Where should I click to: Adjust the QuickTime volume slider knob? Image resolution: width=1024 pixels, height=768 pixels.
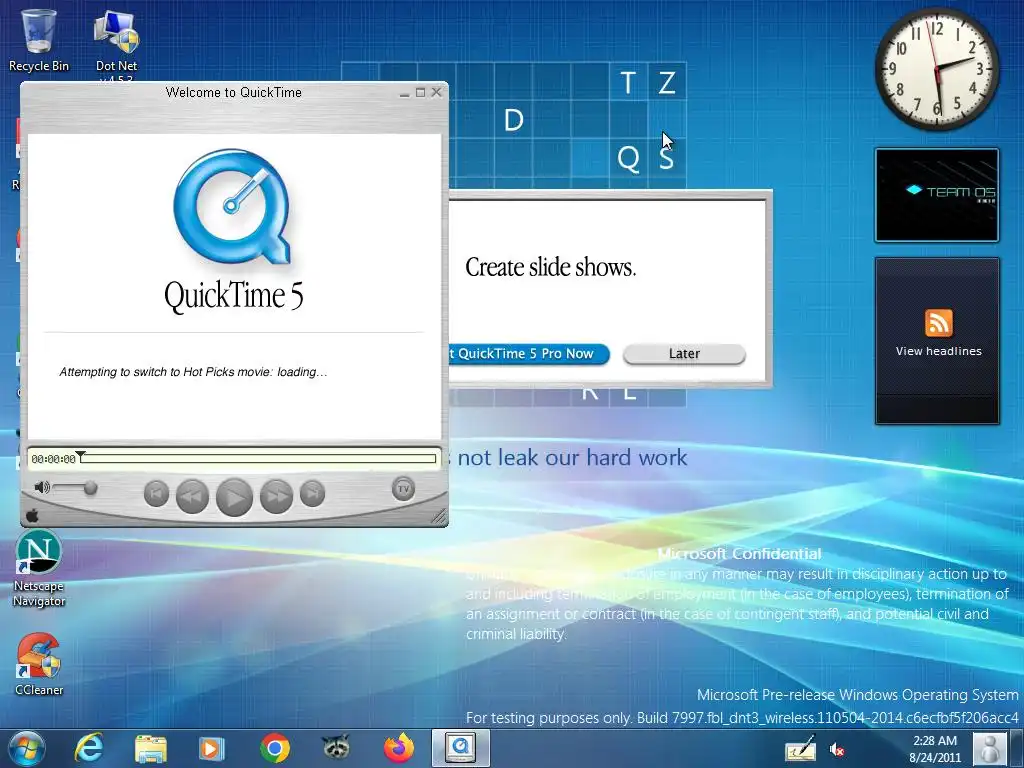coord(91,487)
